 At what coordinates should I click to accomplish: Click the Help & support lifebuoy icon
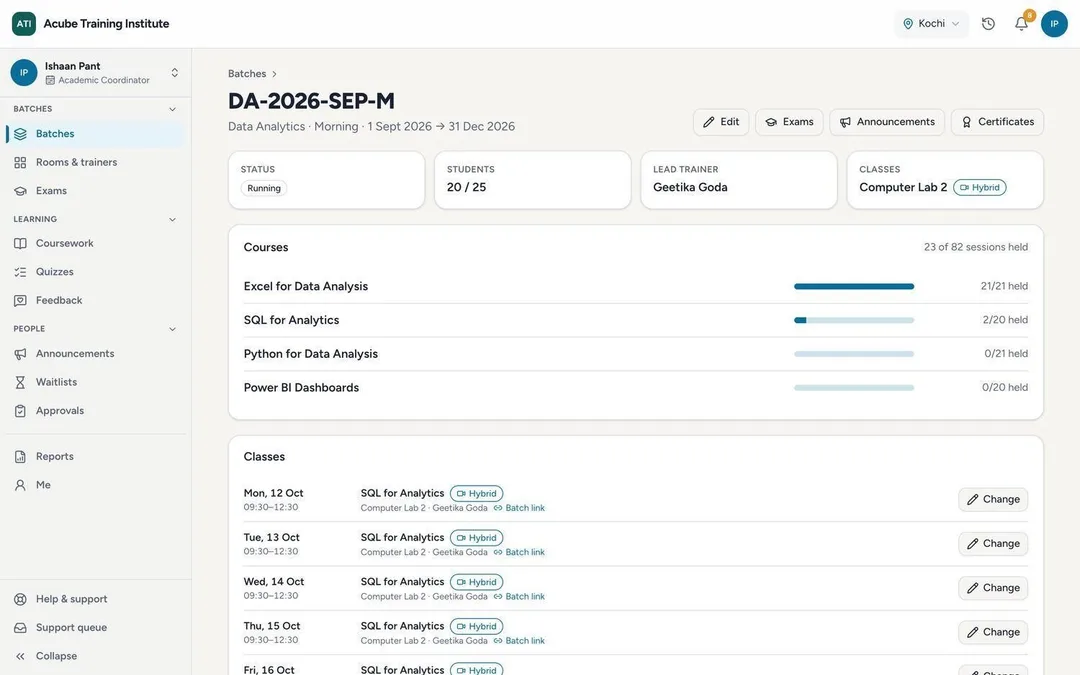click(x=20, y=599)
